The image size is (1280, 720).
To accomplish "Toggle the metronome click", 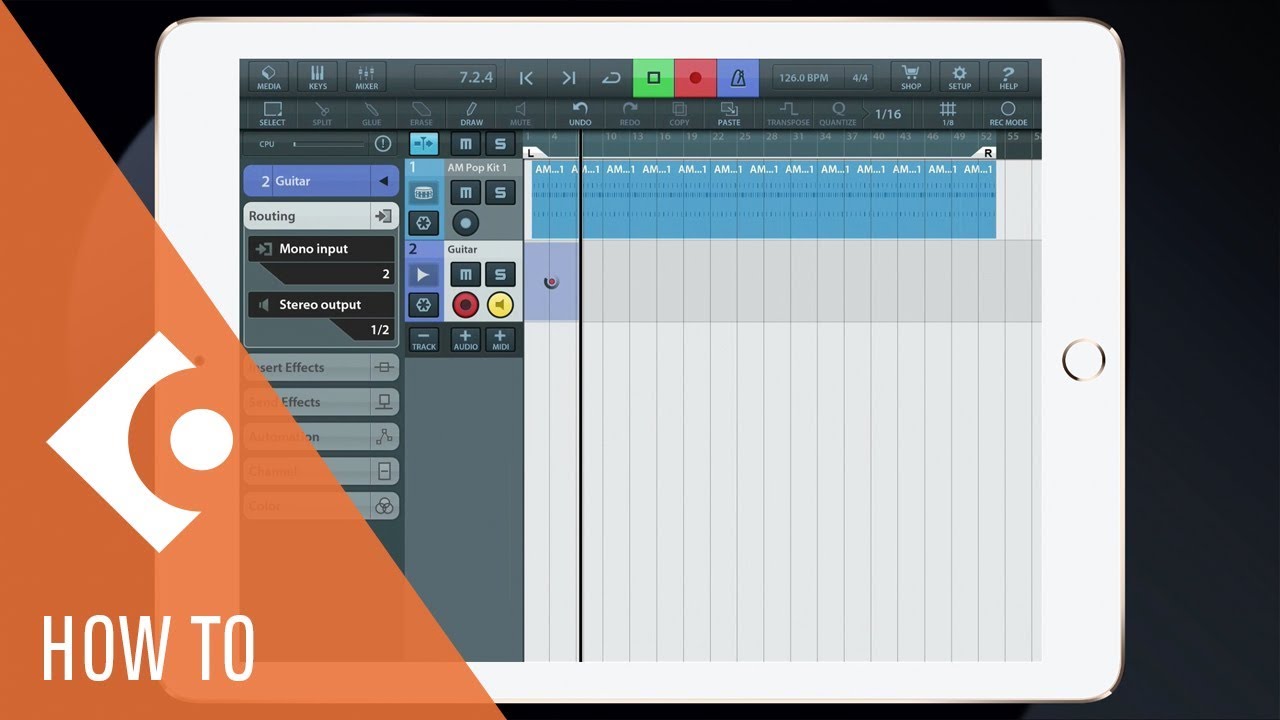I will (738, 78).
